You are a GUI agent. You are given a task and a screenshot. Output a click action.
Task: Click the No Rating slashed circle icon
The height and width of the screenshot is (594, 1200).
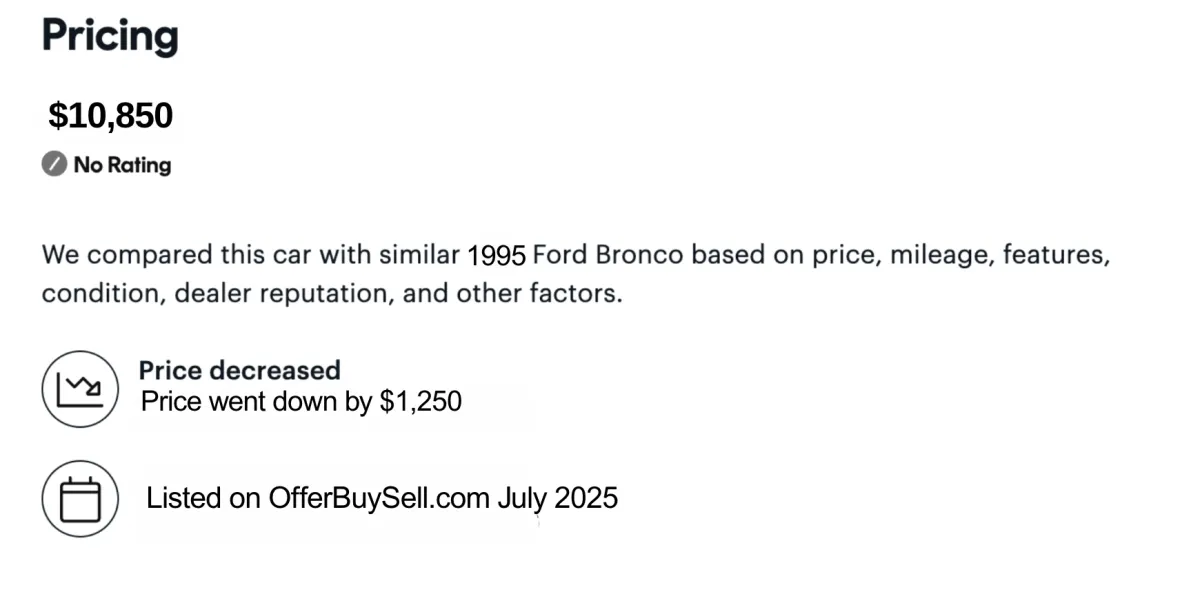point(54,164)
